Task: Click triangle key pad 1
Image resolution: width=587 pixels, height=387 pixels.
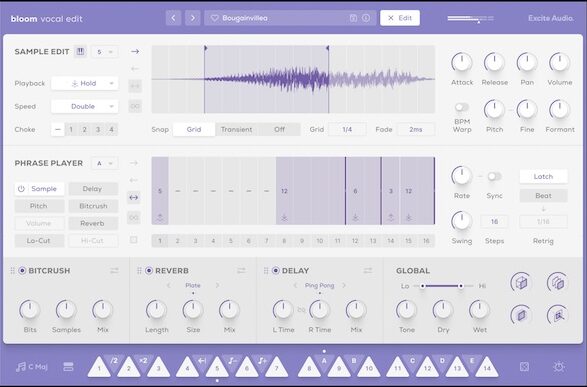Action: (x=99, y=367)
